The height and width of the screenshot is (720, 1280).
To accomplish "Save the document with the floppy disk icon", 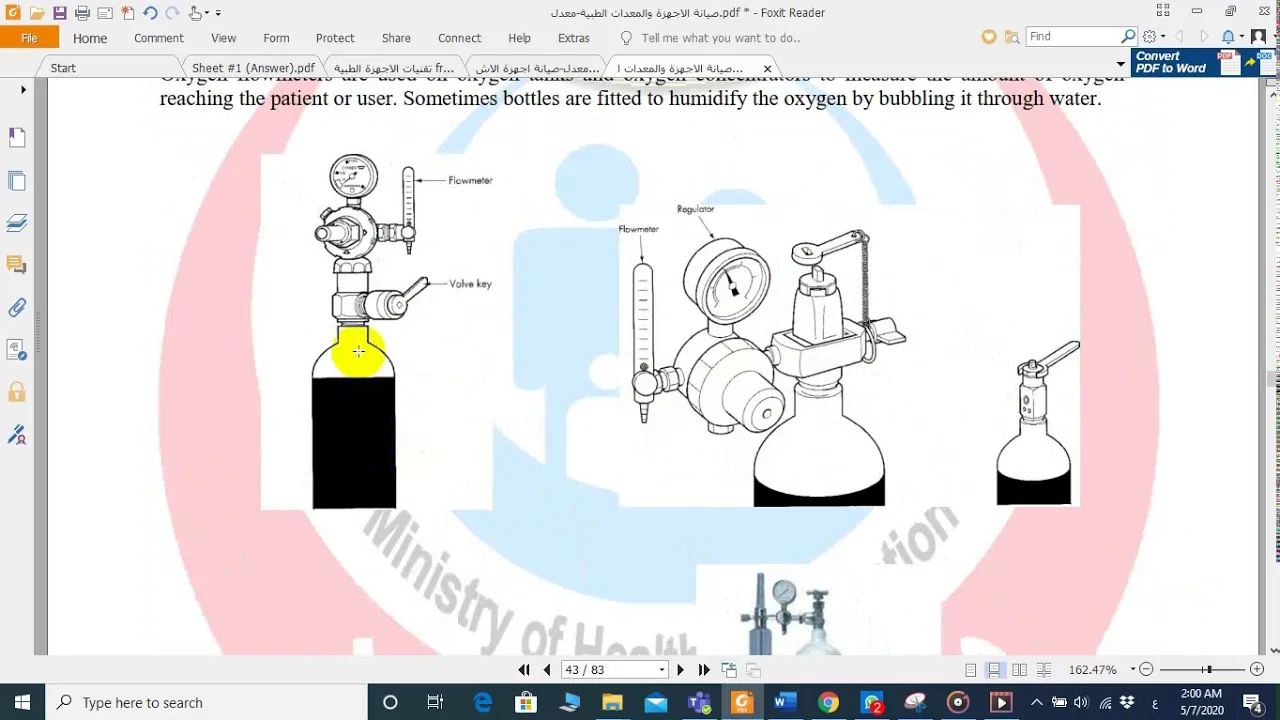I will (60, 13).
